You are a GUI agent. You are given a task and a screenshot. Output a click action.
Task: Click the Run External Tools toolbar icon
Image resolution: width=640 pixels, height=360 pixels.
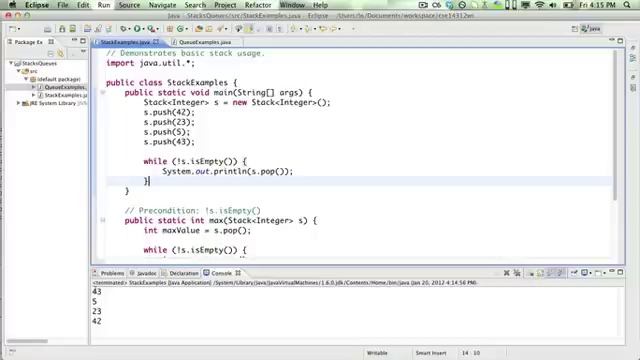(x=151, y=29)
